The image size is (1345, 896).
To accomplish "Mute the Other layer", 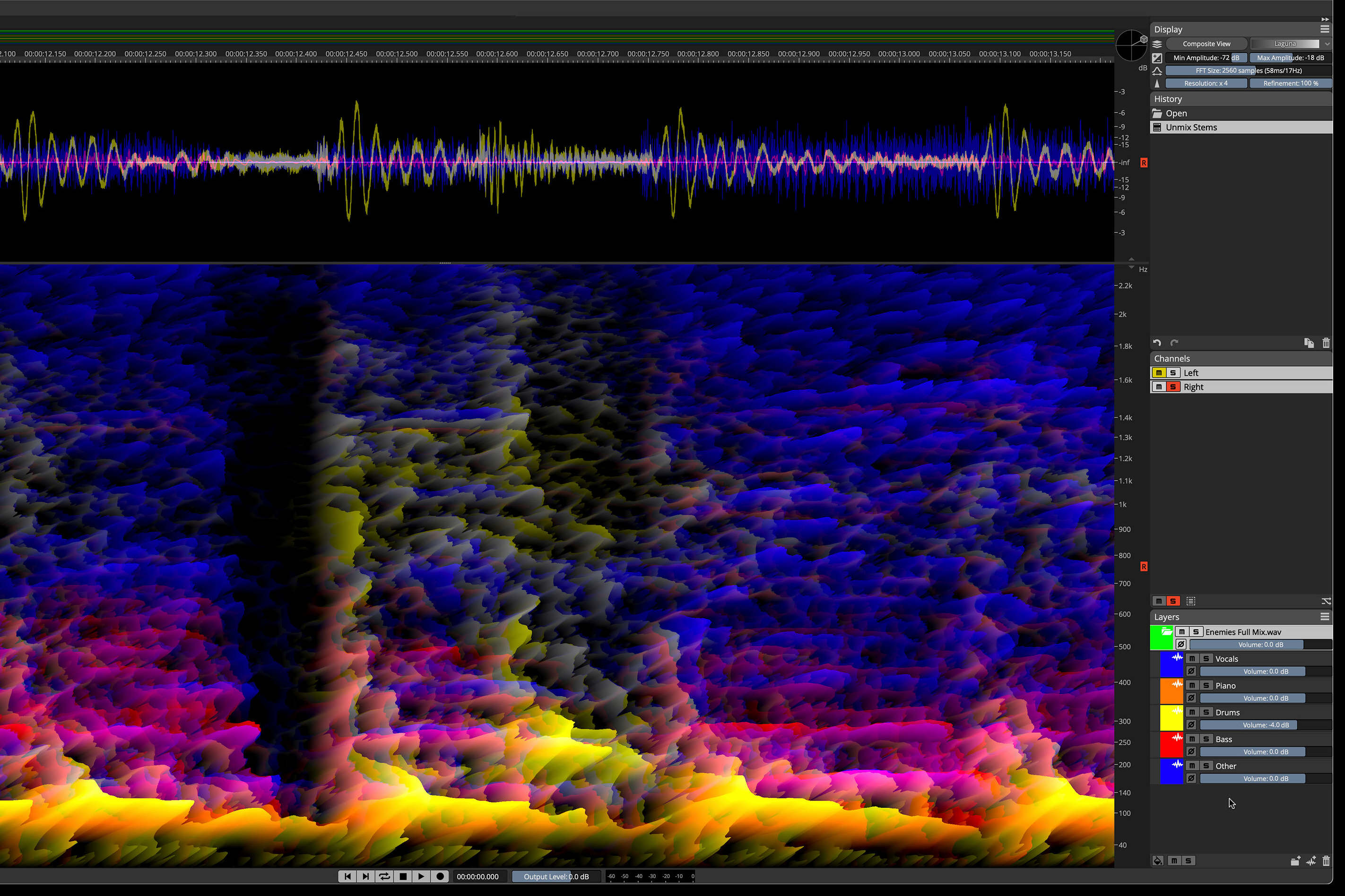I will (1192, 767).
